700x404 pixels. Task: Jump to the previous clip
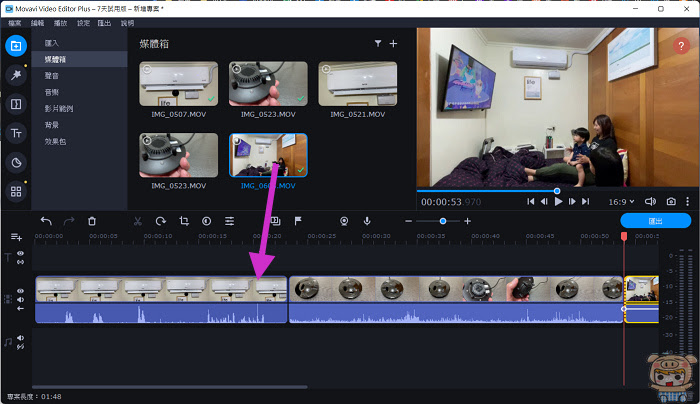point(530,202)
